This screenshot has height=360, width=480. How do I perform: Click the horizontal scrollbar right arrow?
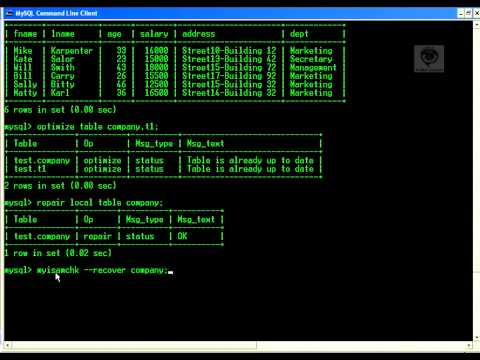[x=469, y=346]
